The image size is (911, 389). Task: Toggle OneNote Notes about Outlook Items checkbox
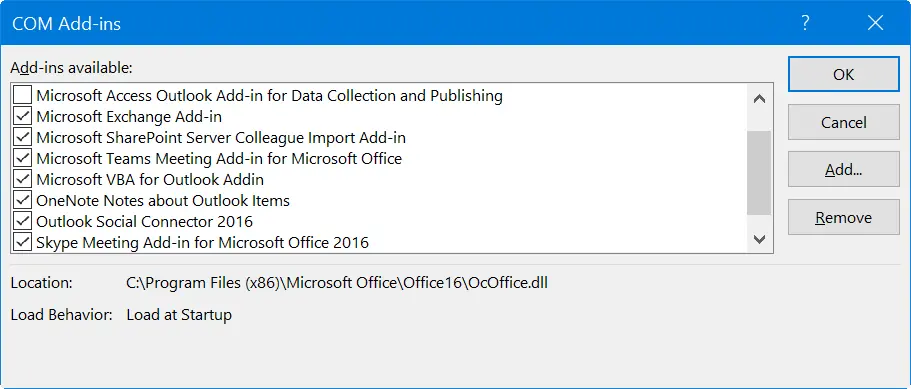(23, 200)
